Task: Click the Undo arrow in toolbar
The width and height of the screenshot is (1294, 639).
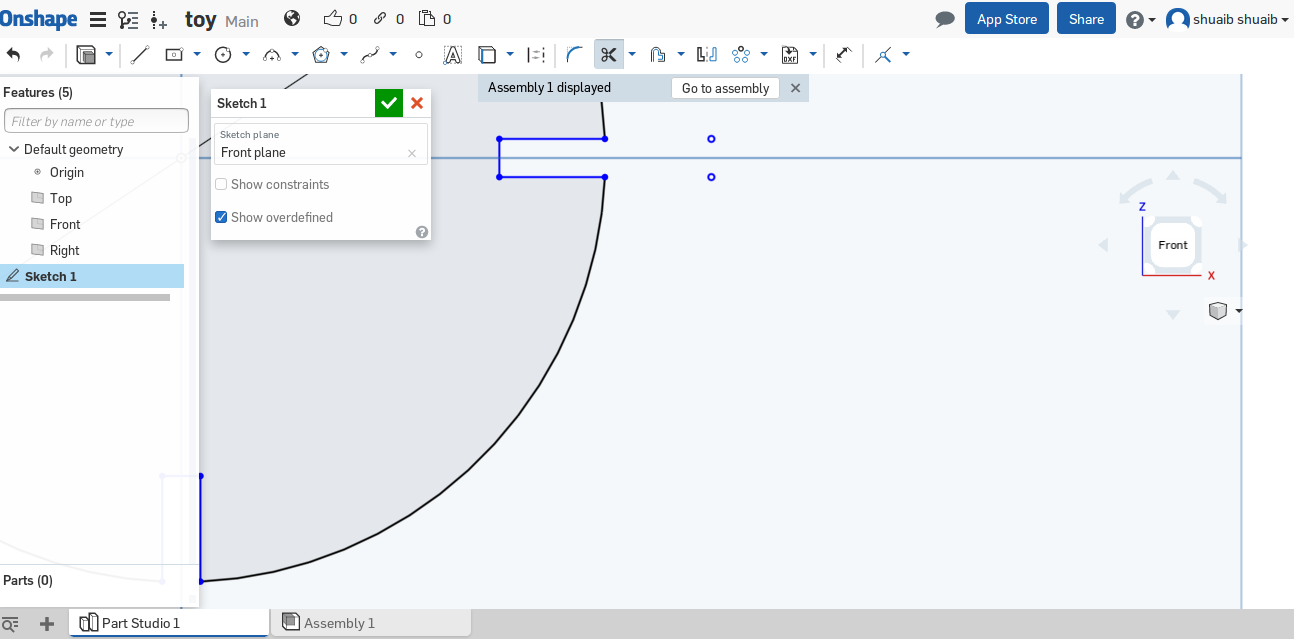Action: pos(14,54)
